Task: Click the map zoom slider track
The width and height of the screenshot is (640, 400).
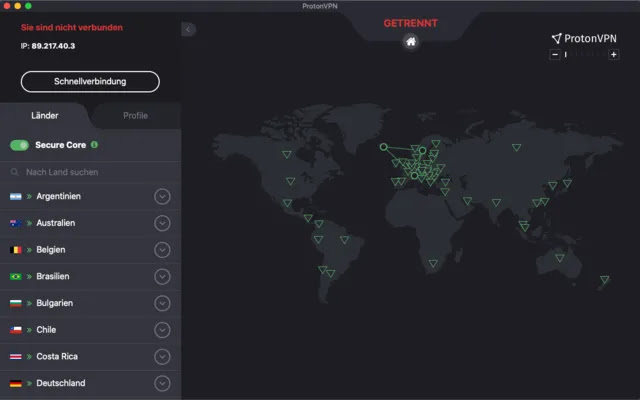Action: click(x=584, y=54)
